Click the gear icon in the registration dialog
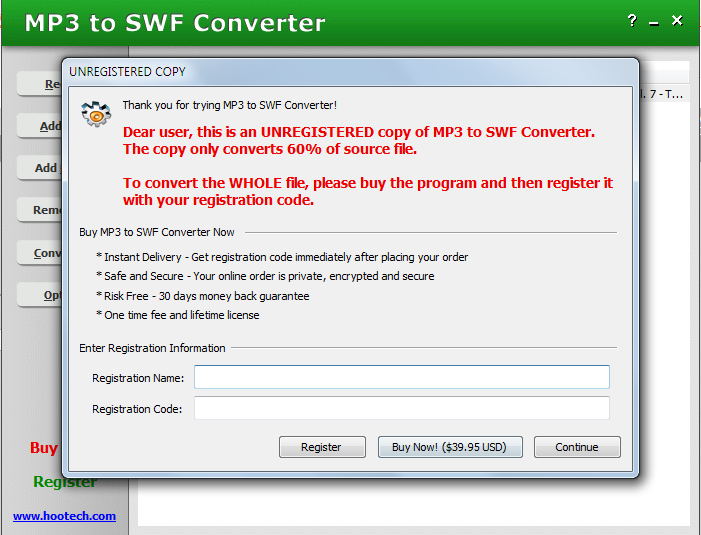The height and width of the screenshot is (535, 701). click(x=95, y=113)
